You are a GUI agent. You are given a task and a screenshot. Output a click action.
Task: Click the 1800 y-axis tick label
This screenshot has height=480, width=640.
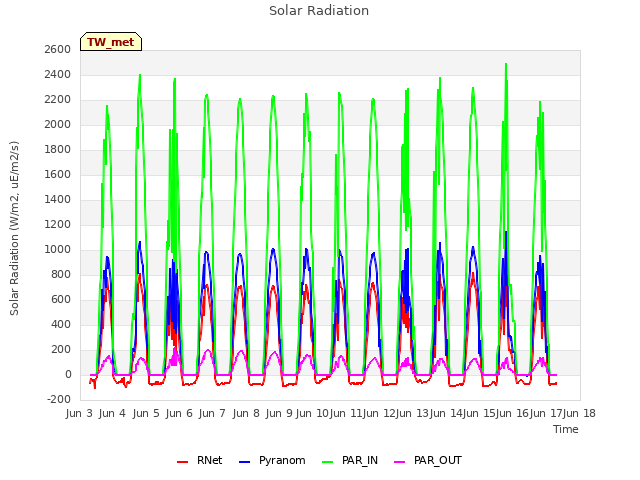coord(58,149)
